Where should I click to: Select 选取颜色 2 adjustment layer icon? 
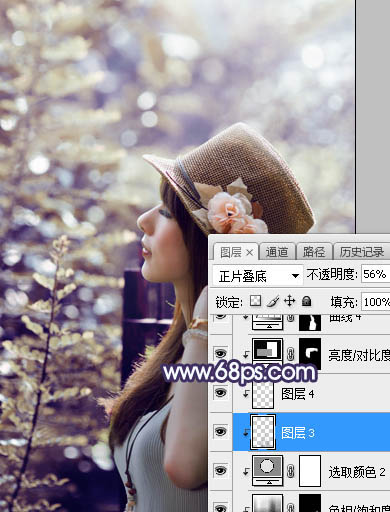[x=268, y=470]
